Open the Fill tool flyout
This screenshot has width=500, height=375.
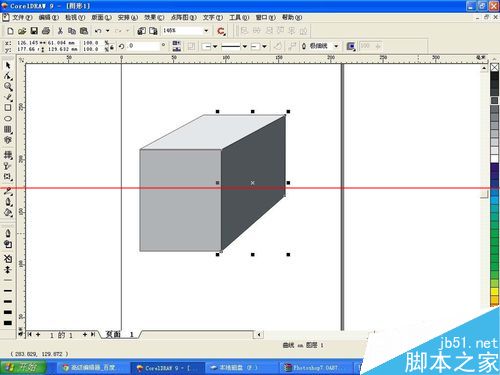(8, 212)
